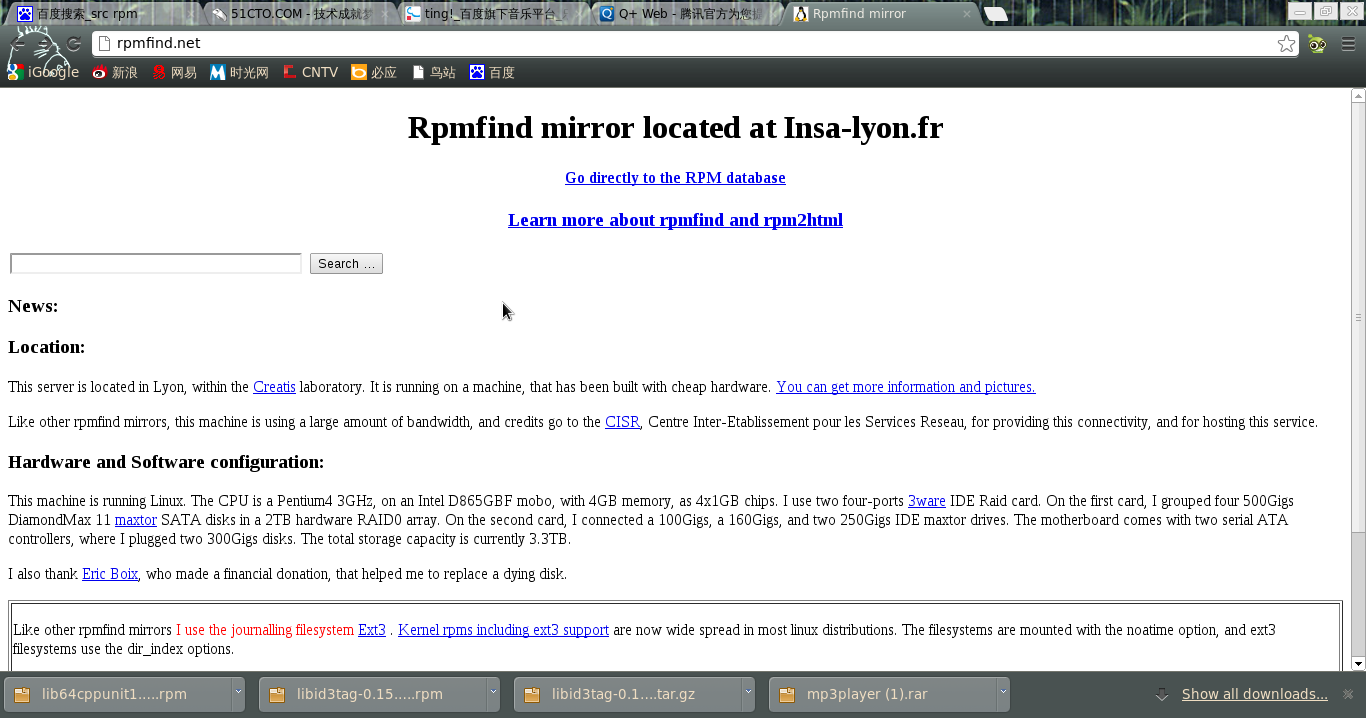Click the Location: heading
Image resolution: width=1366 pixels, height=718 pixels.
47,347
